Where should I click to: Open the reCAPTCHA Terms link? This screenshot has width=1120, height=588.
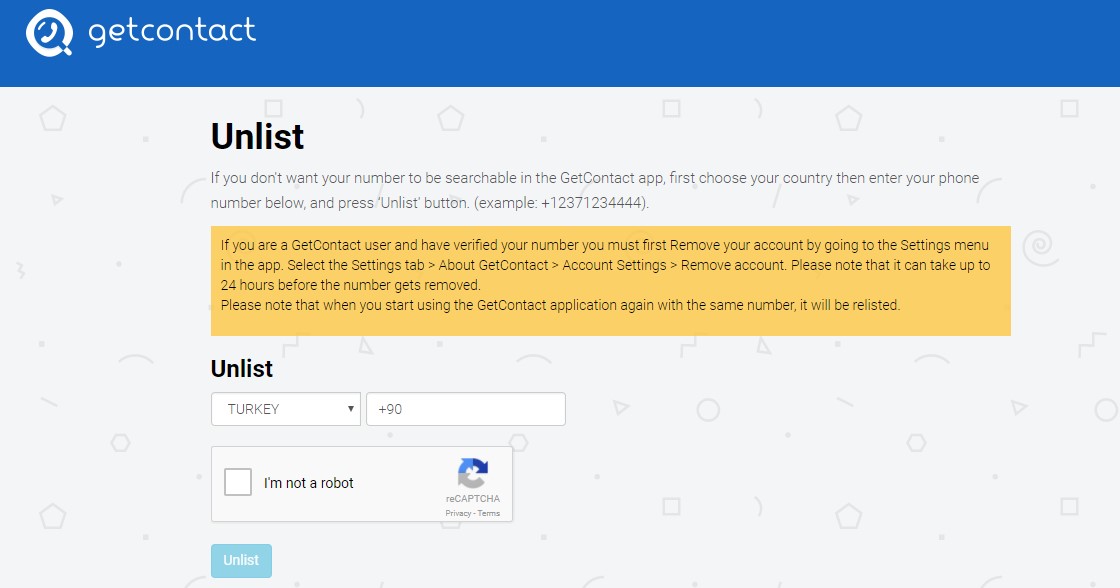488,513
